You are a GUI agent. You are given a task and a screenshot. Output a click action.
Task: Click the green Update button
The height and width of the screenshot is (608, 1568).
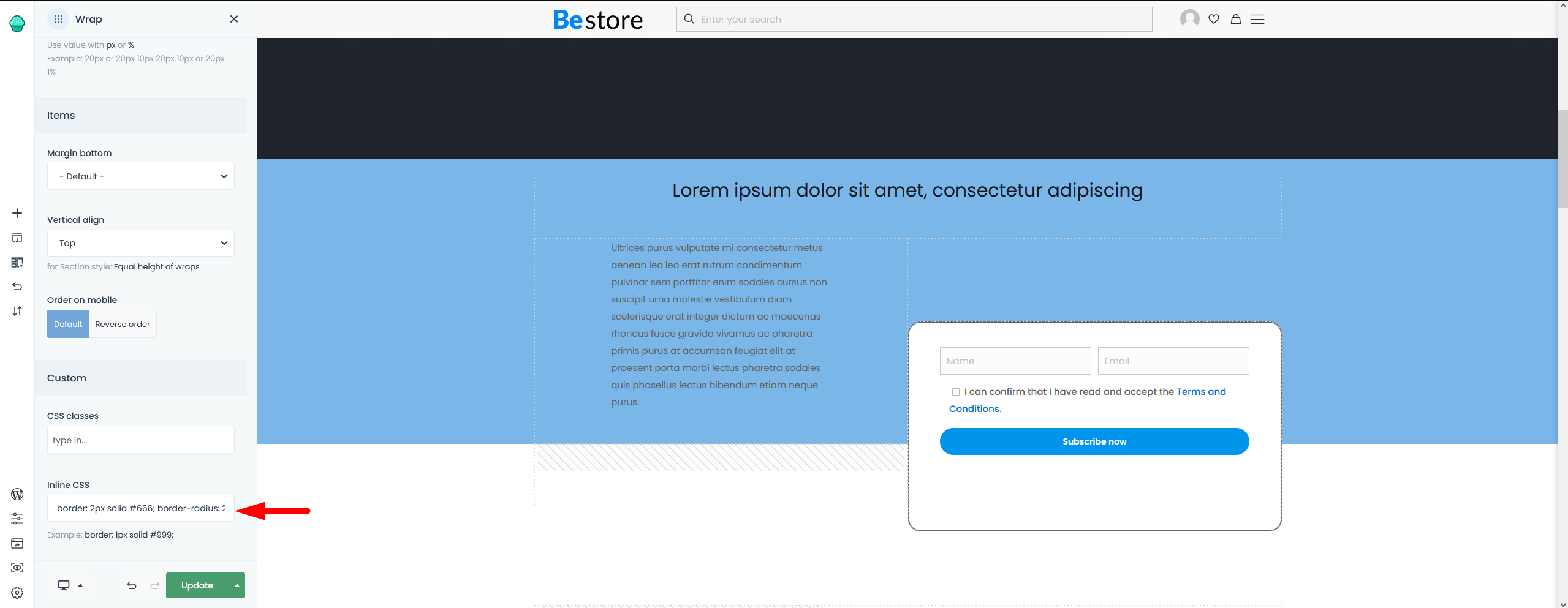pos(197,585)
